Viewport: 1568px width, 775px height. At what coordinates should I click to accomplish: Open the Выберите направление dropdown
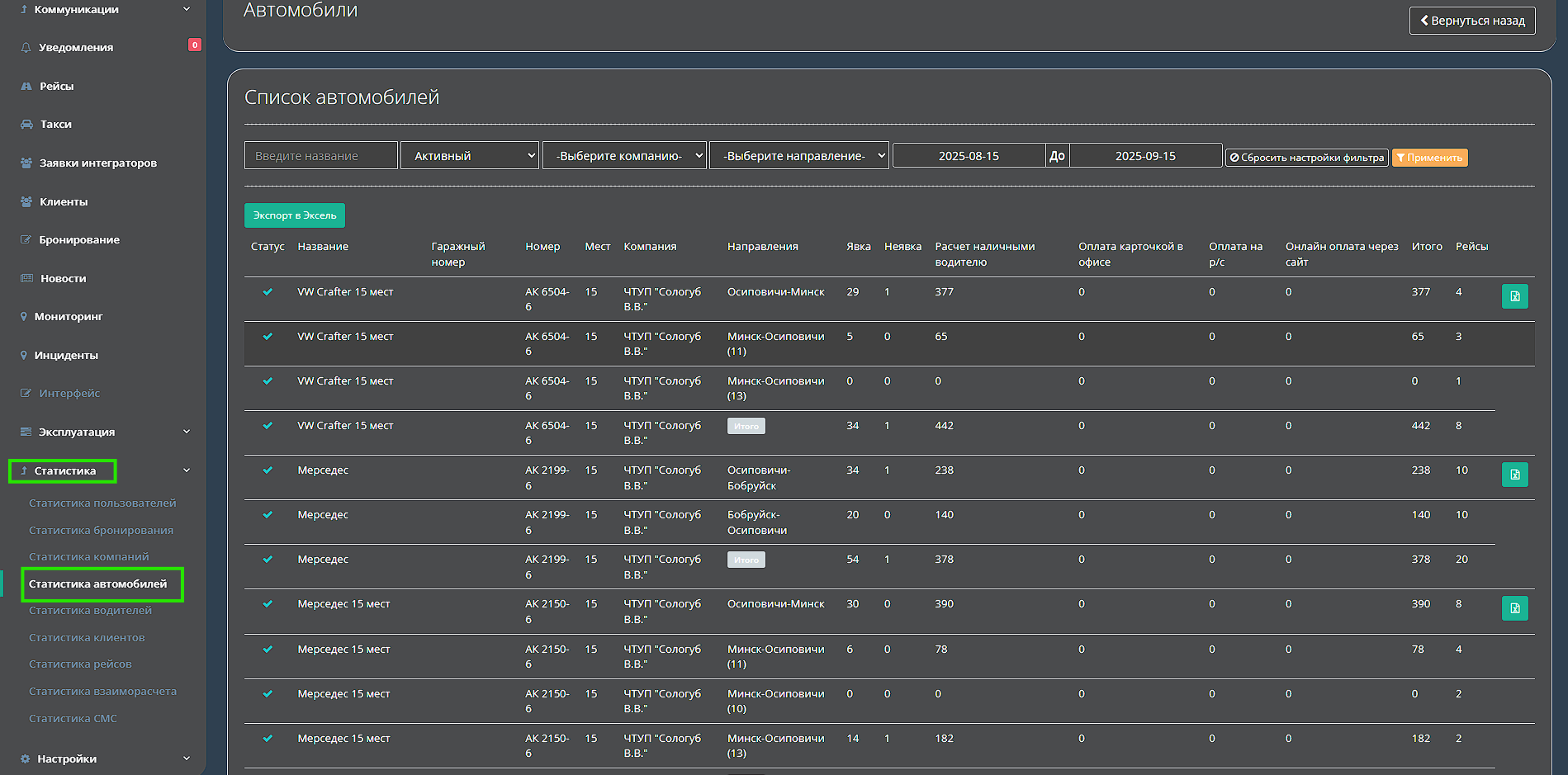(798, 155)
